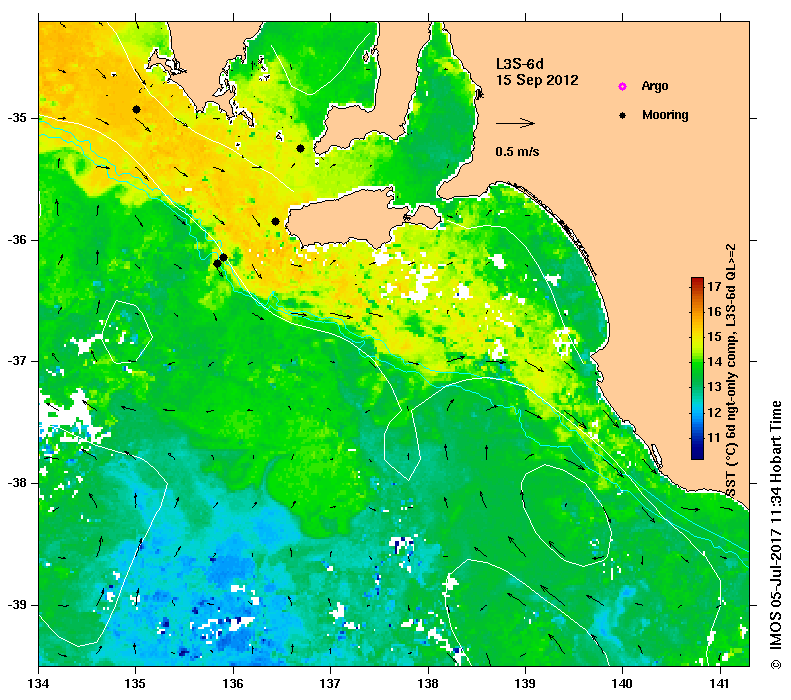
Task: Click the '141' longitude axis label
Action: pyautogui.click(x=720, y=684)
